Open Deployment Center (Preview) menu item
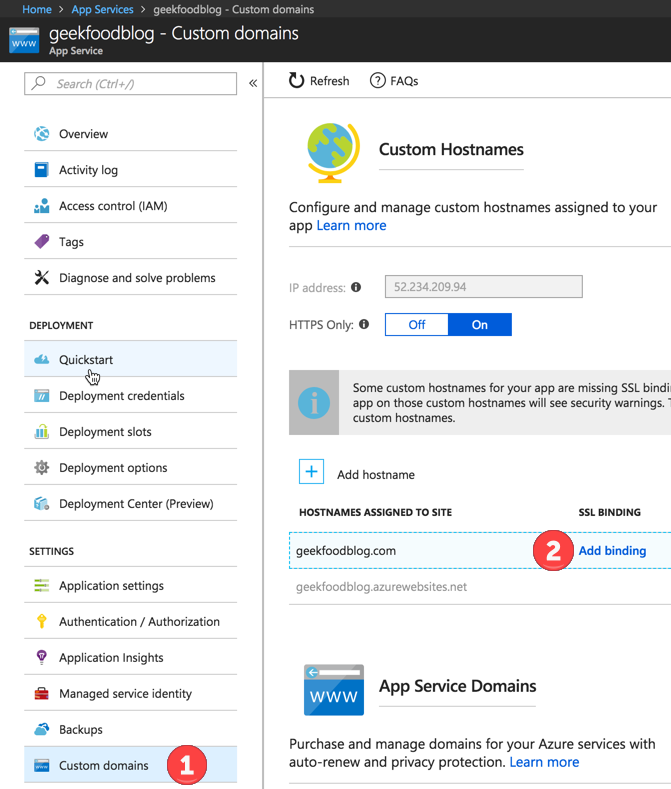The image size is (671, 789). (130, 503)
